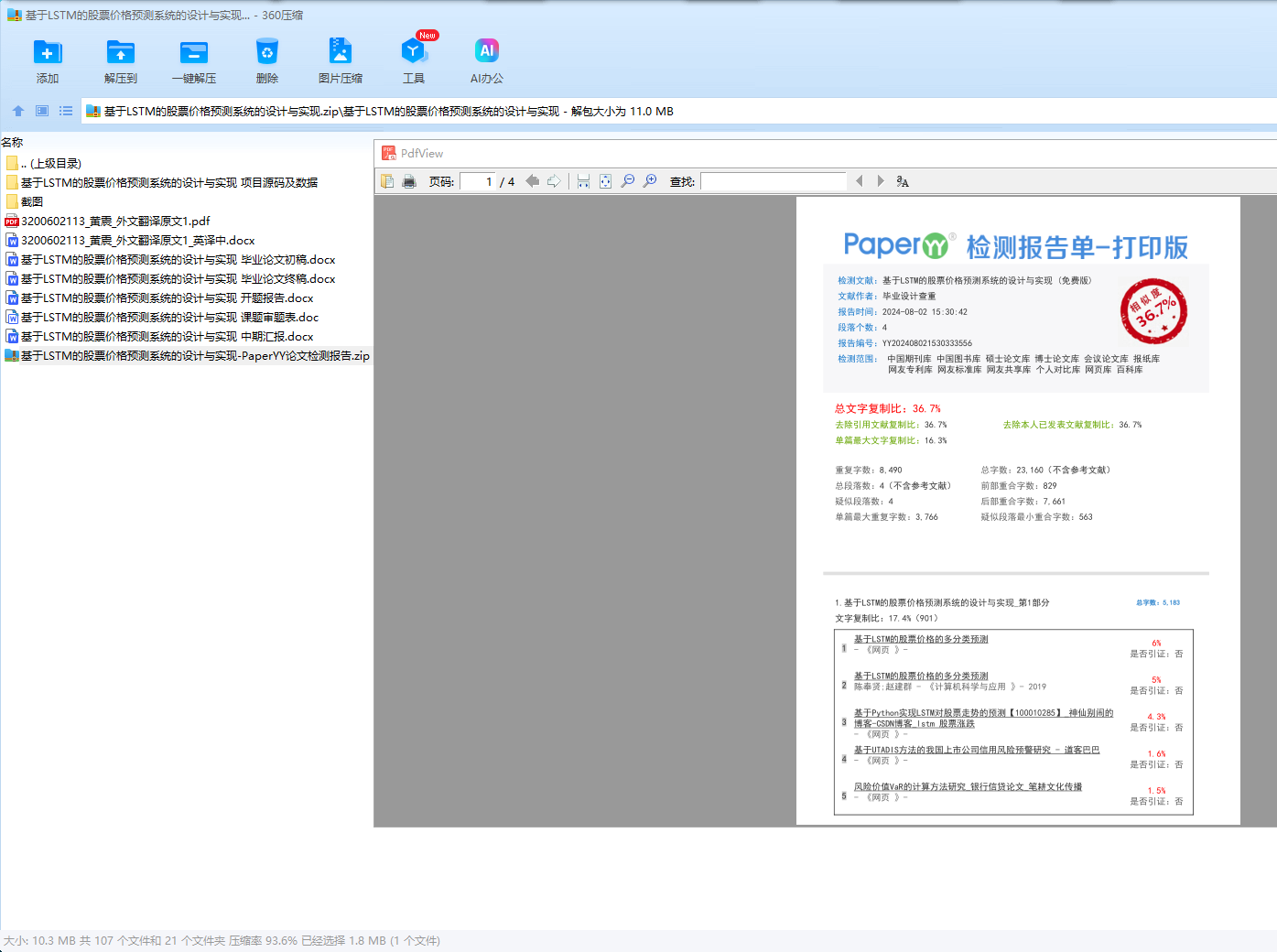Click the 单篇最大文字复制比: 16.3% text
This screenshot has height=952, width=1277.
point(891,440)
